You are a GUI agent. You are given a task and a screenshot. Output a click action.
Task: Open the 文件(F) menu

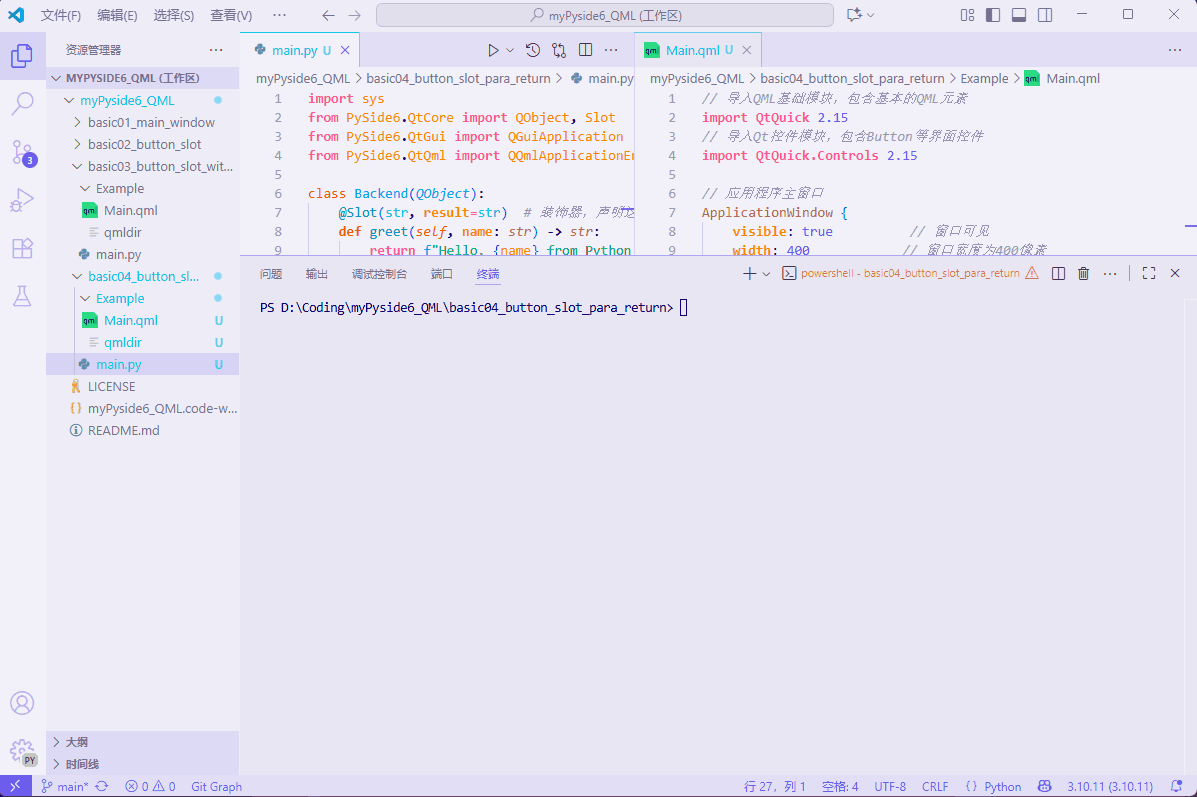60,15
